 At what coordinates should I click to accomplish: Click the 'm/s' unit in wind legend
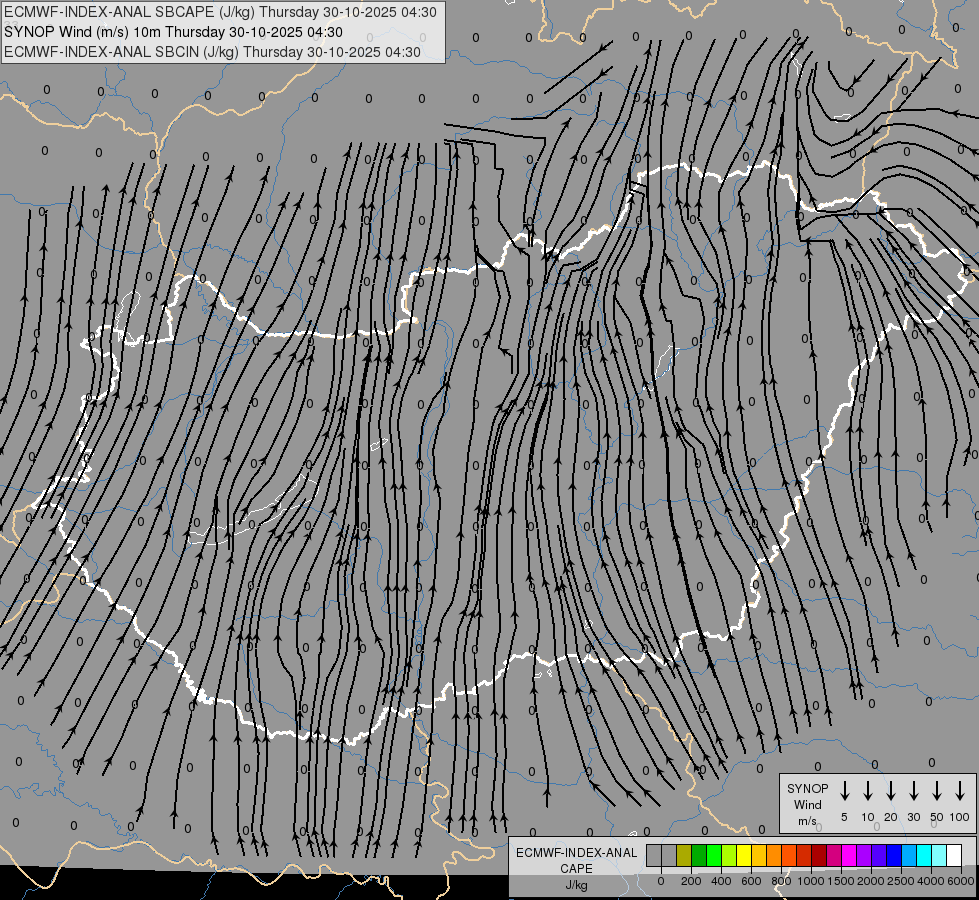pos(807,821)
